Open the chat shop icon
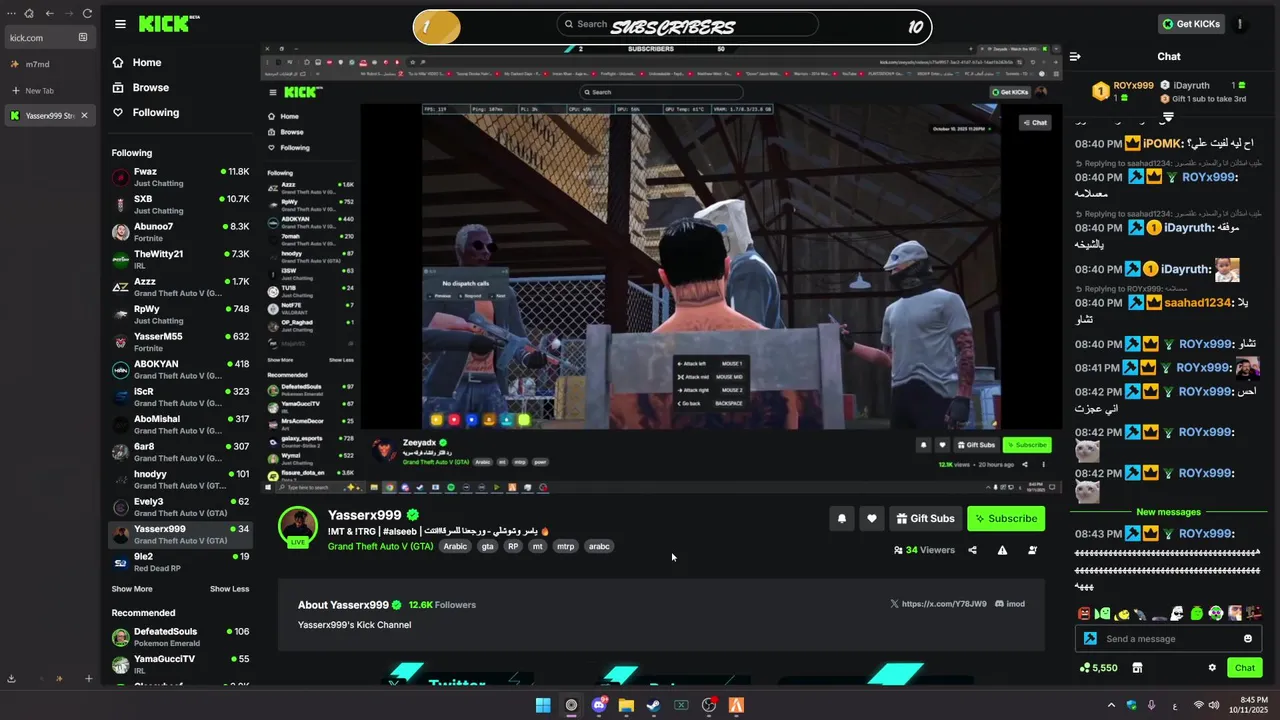Screen dimensions: 1280x720 click(1137, 668)
